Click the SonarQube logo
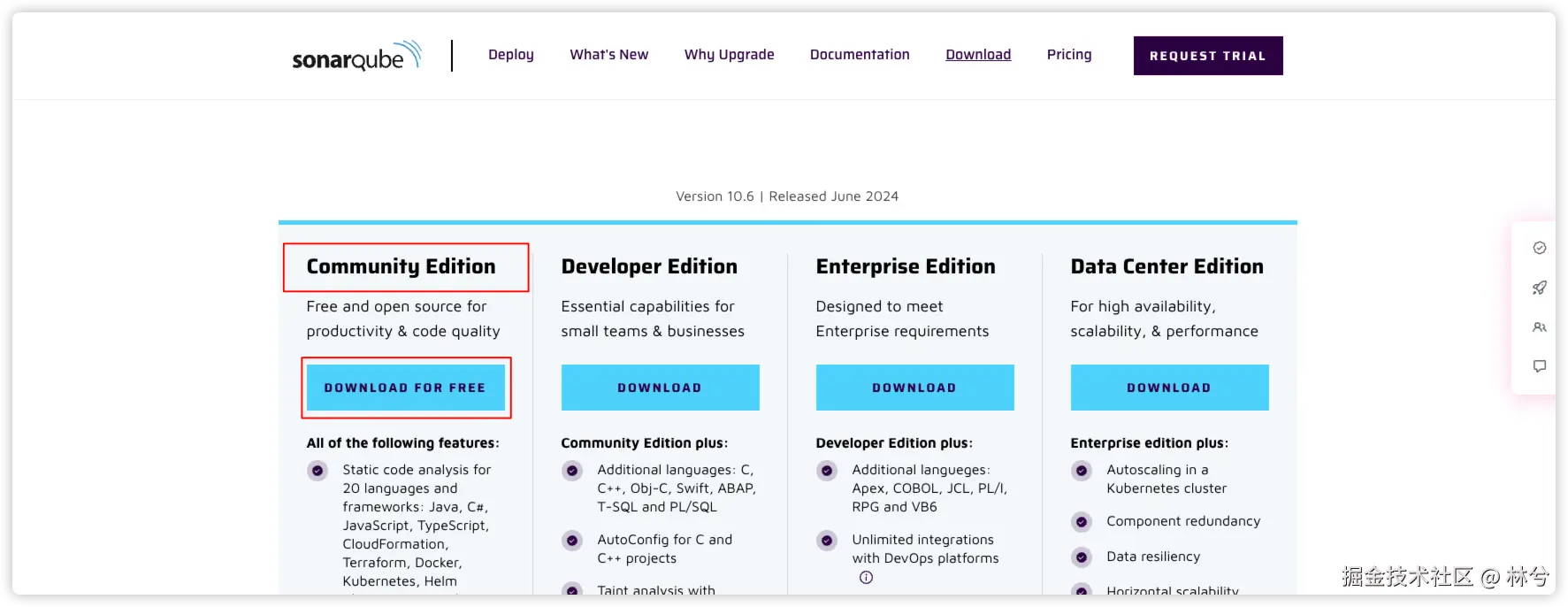1568x607 pixels. coord(356,56)
